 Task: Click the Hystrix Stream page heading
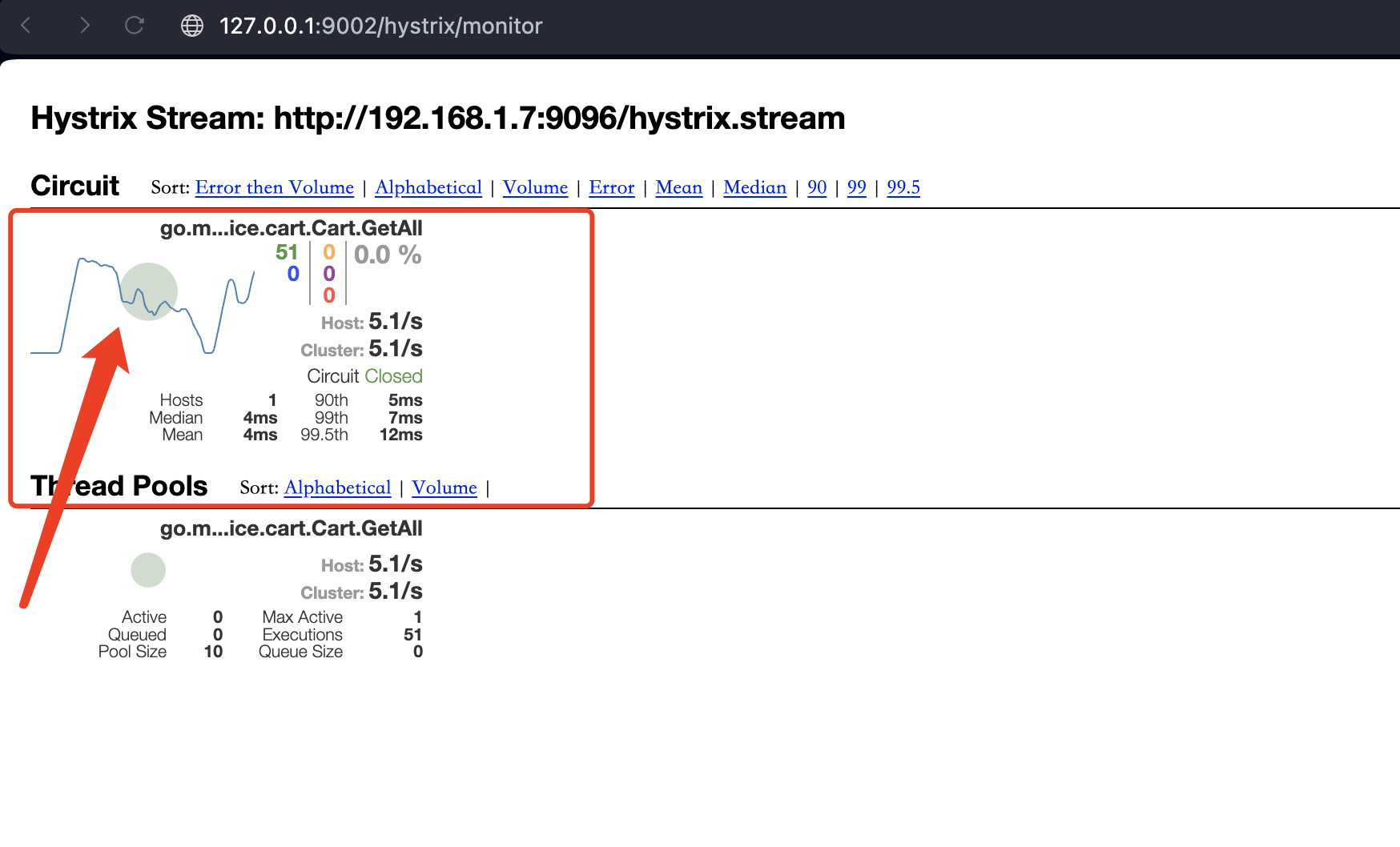[x=438, y=118]
